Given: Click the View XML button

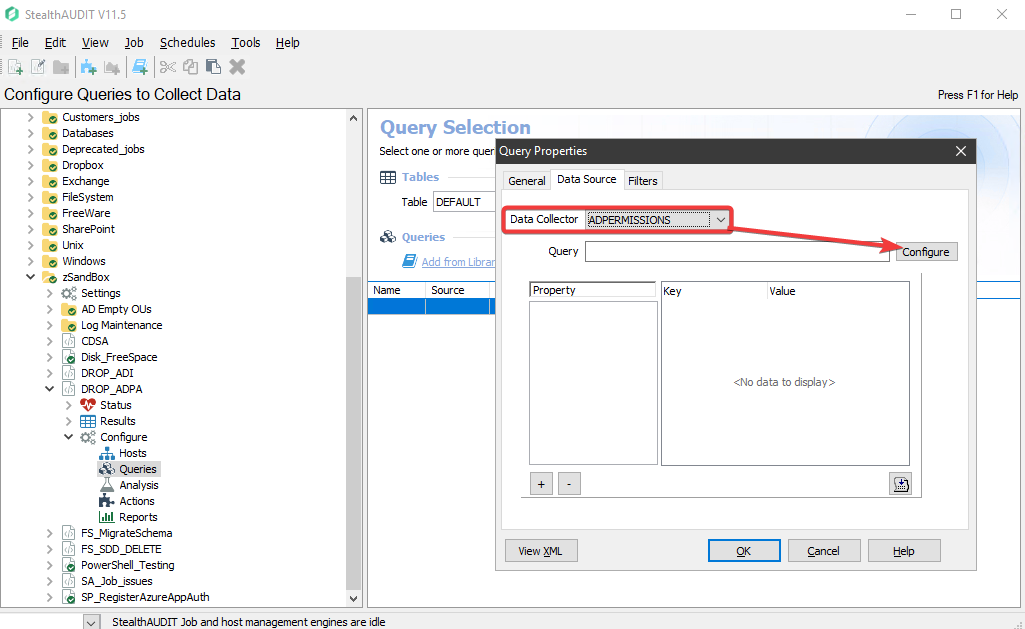Looking at the screenshot, I should pos(541,550).
